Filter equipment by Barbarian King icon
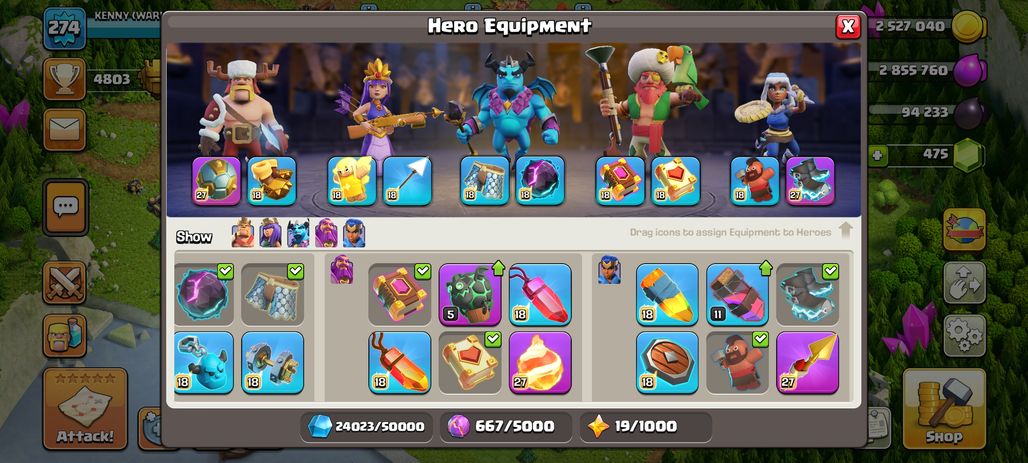 [x=243, y=233]
